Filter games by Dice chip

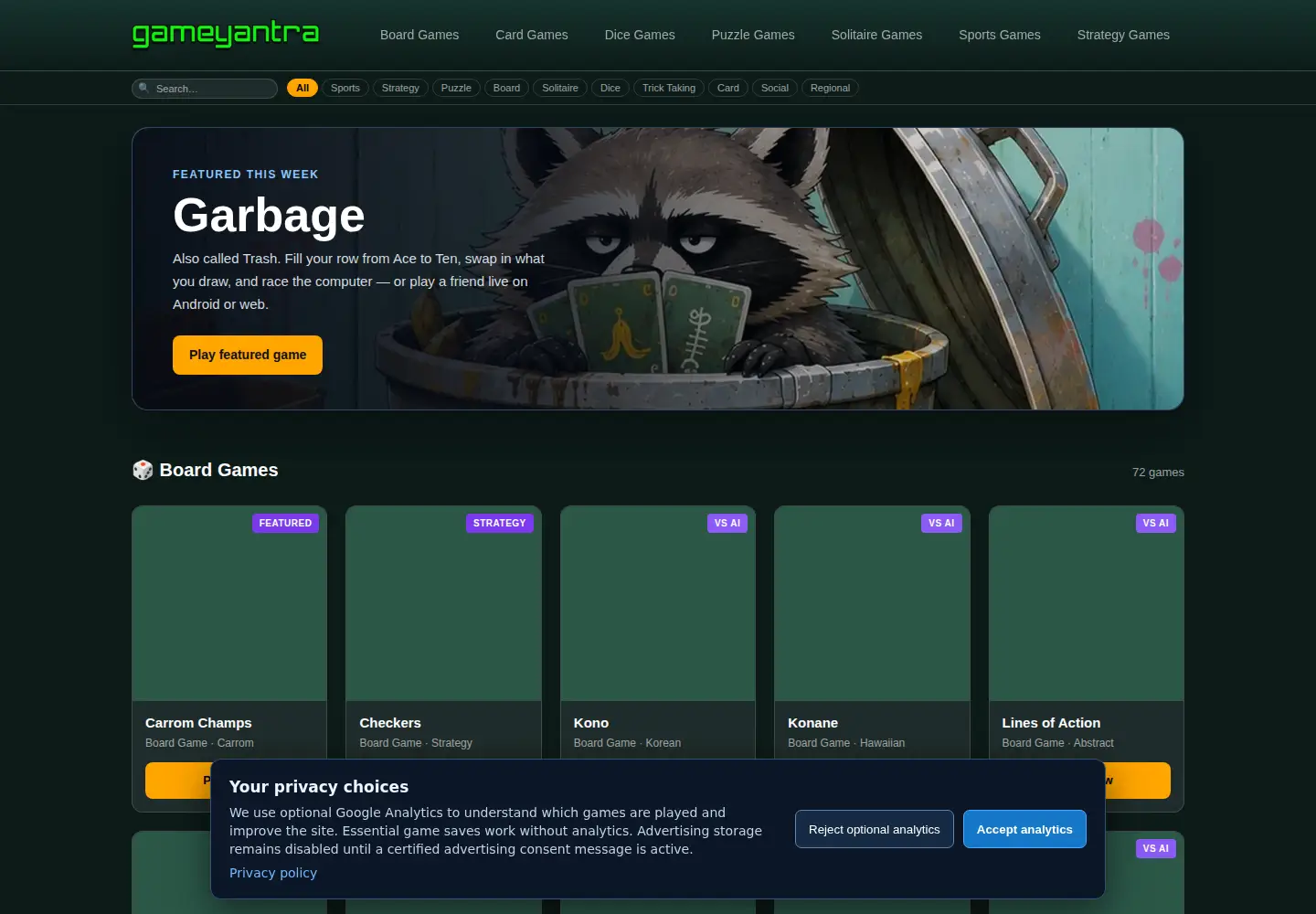[x=610, y=88]
